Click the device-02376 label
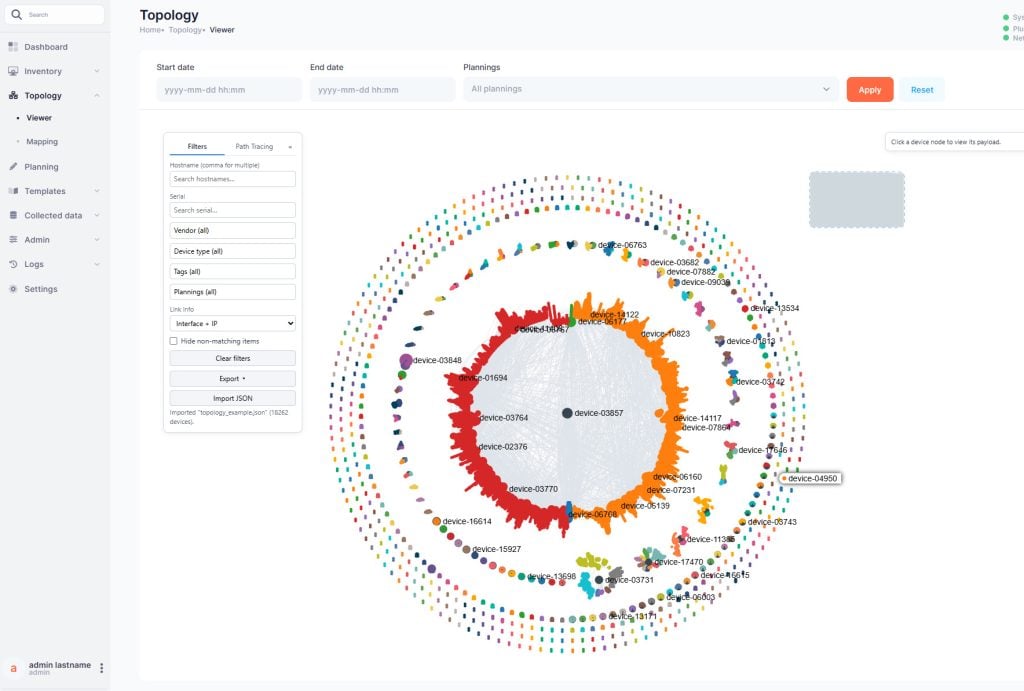This screenshot has height=691, width=1024. [x=503, y=447]
